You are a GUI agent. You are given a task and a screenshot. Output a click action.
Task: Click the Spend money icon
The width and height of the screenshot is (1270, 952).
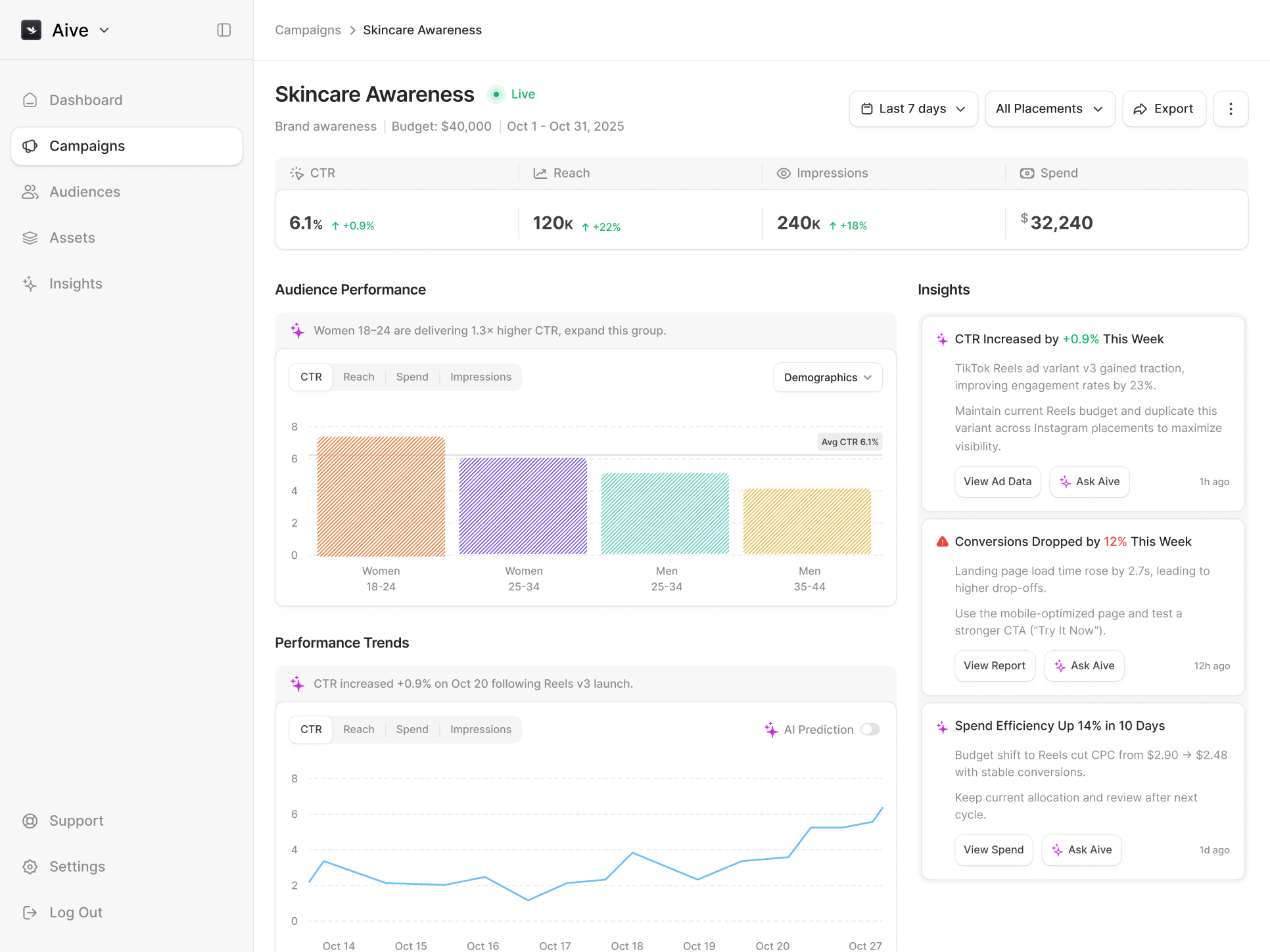coord(1027,173)
